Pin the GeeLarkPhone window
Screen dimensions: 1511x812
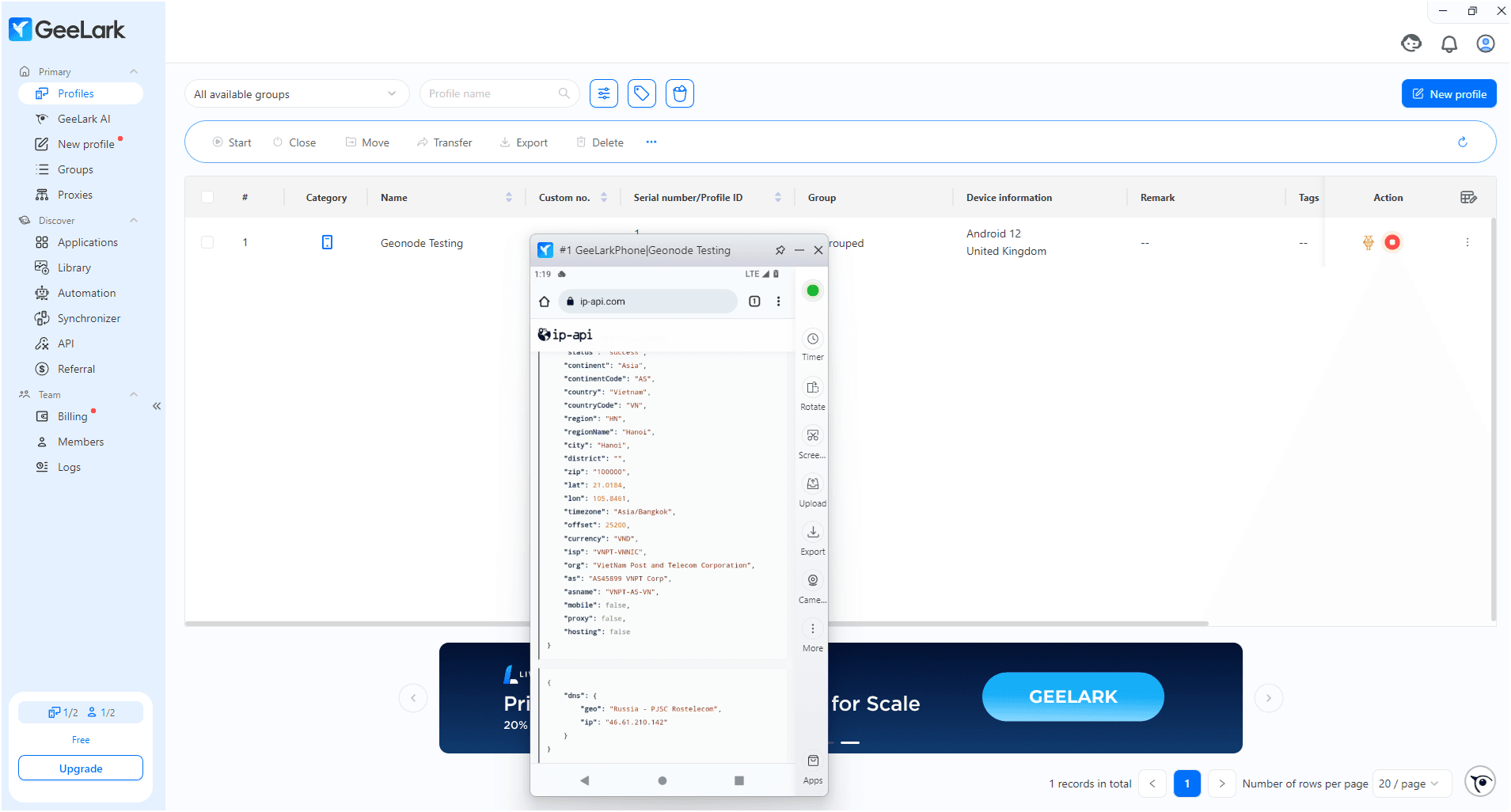[780, 250]
